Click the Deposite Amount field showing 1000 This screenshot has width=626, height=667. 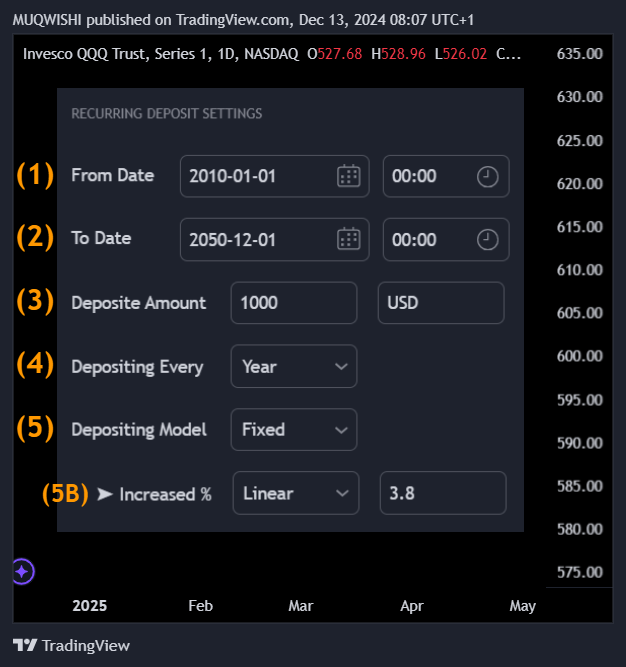pos(294,303)
